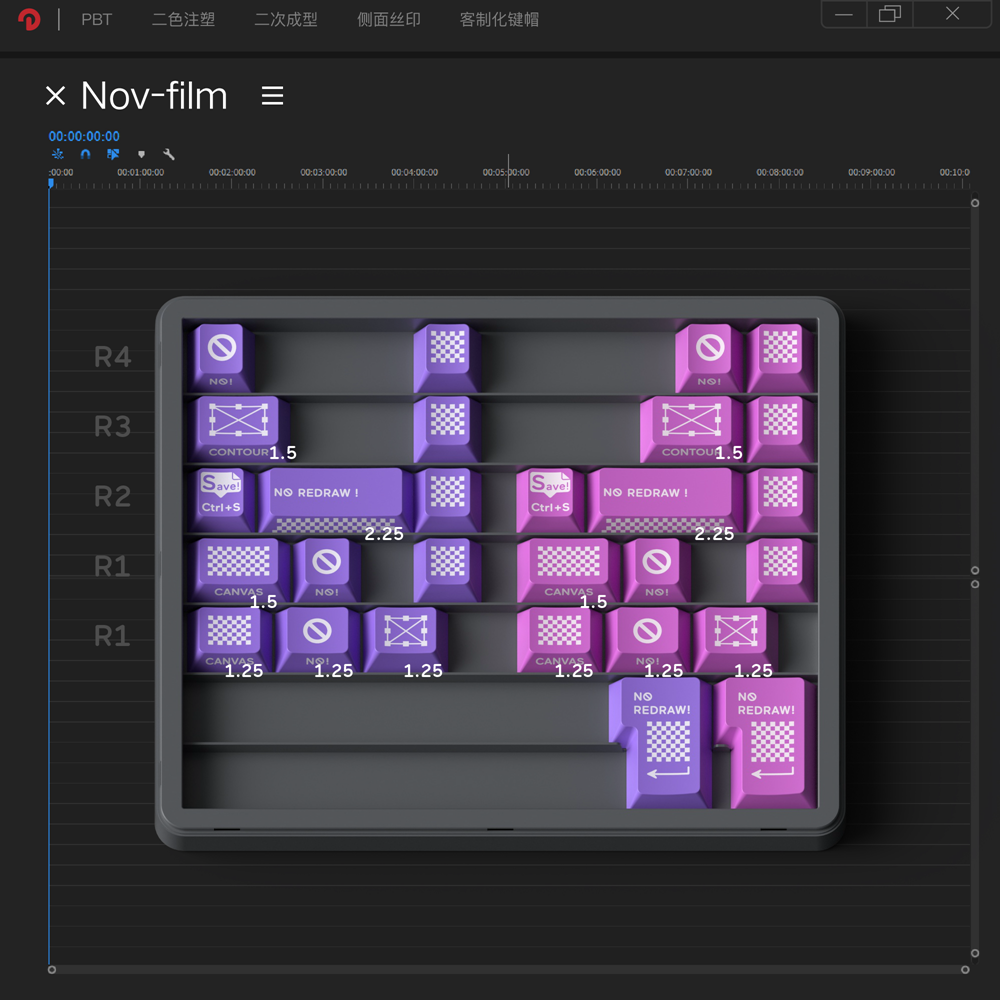Open the 侧面丝印 menu
The image size is (1000, 1000).
388,20
